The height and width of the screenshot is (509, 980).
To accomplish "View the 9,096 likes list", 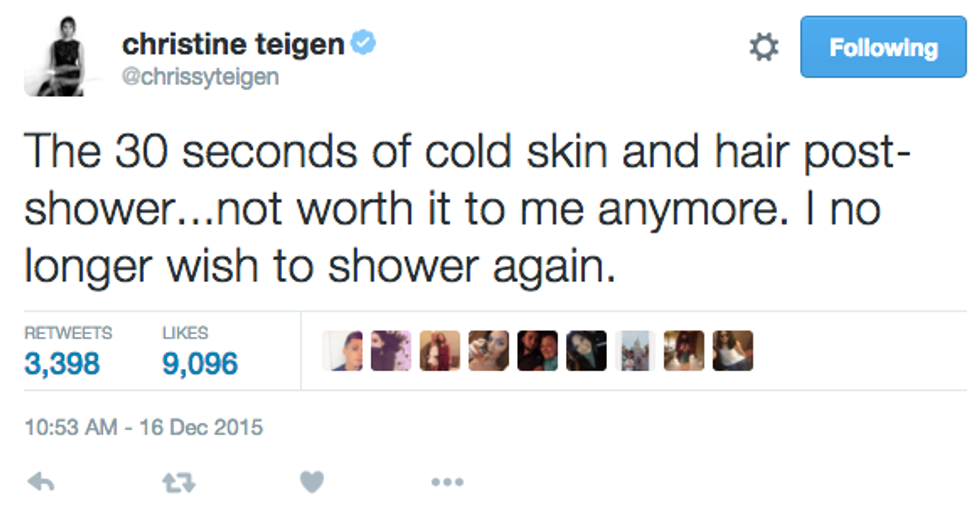I will pyautogui.click(x=200, y=363).
